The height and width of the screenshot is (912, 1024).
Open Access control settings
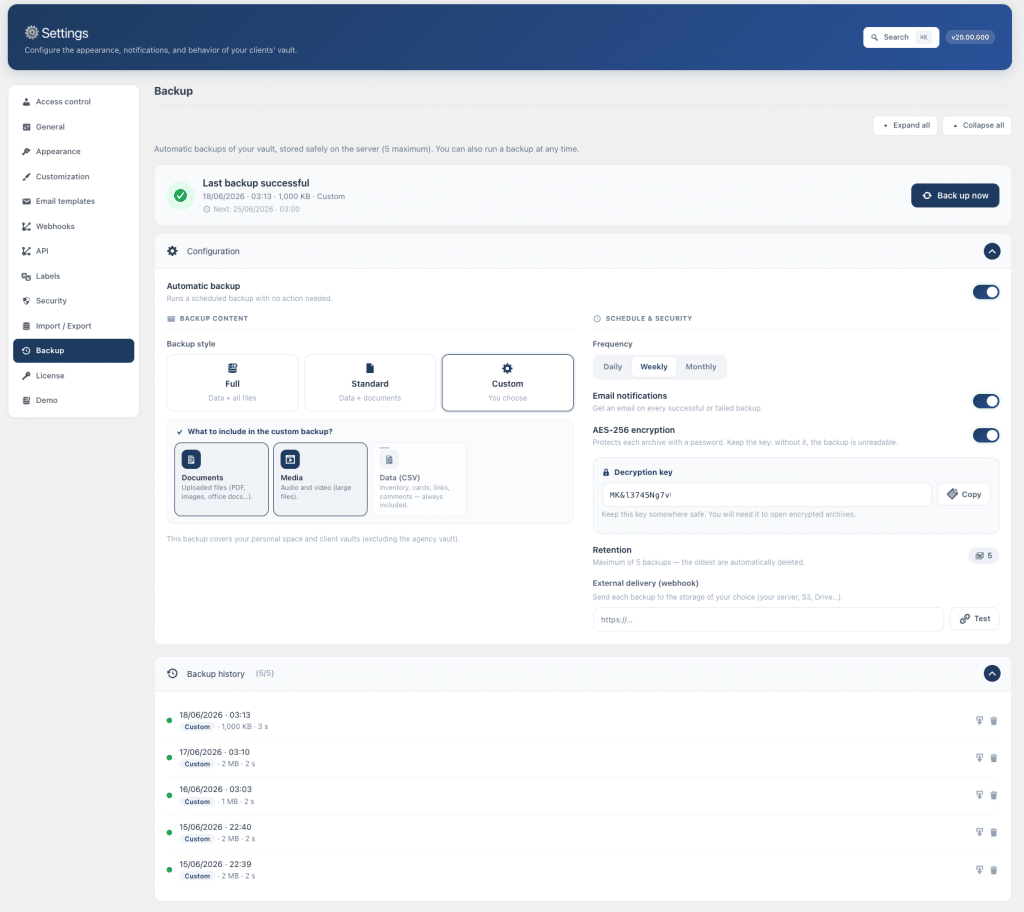[74, 102]
